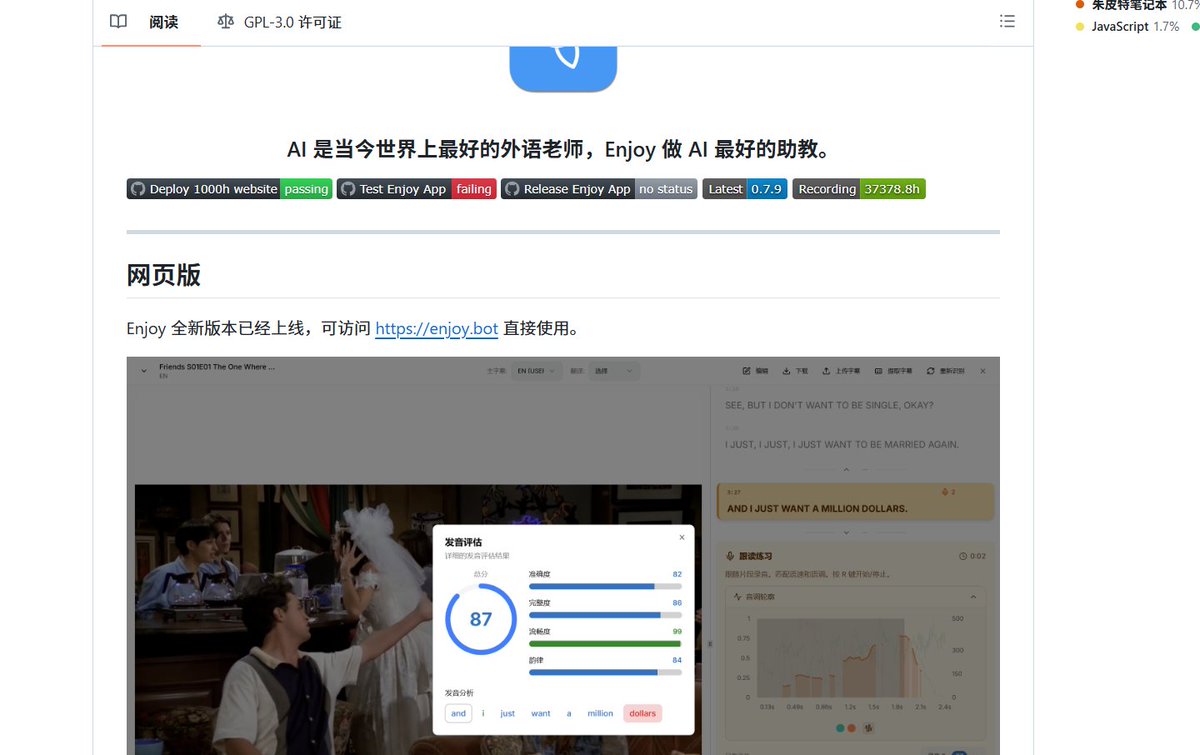Collapse the player chevron beside Friends title
The image size is (1200, 755).
(x=144, y=371)
